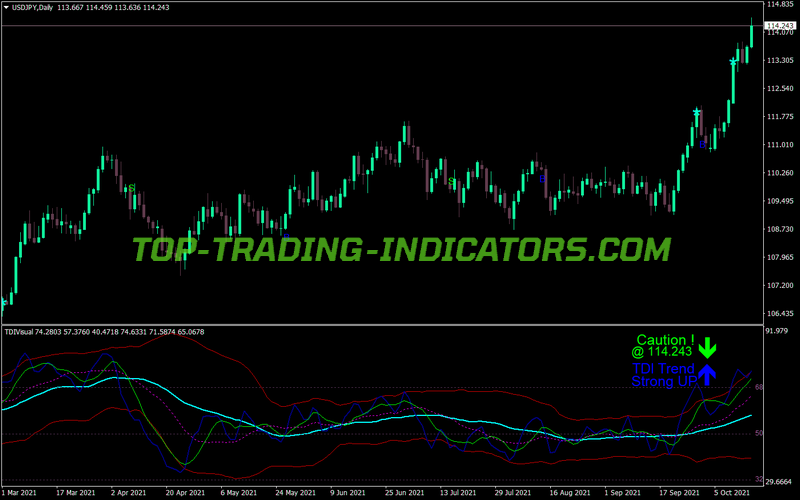Click the '17 Mar 2021' date label
The image size is (800, 500).
[x=76, y=493]
